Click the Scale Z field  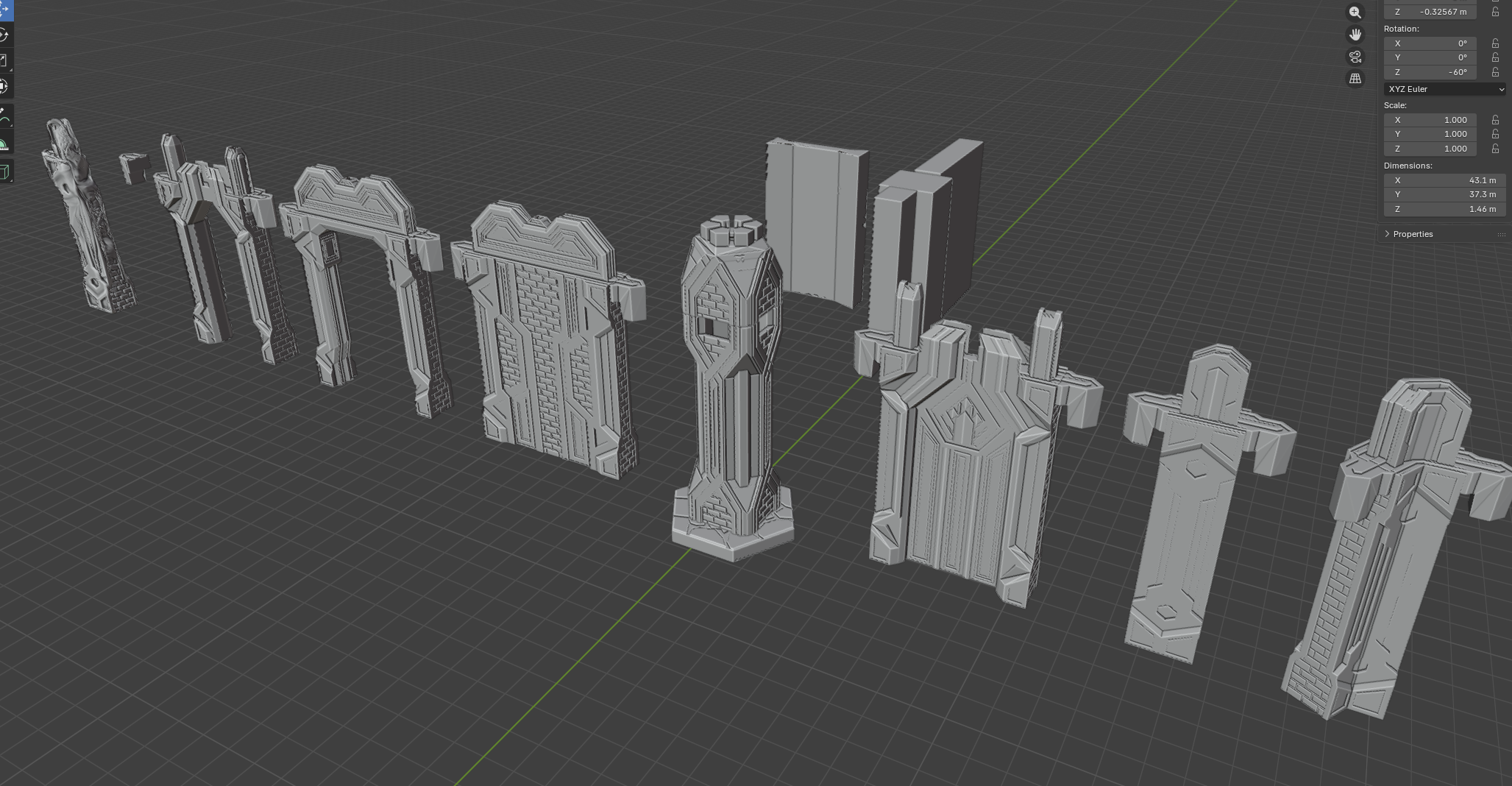[x=1430, y=149]
